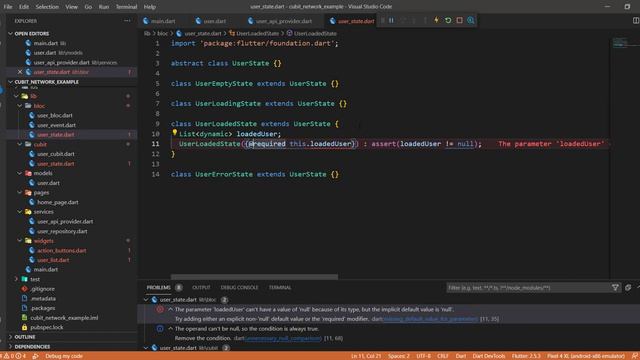The width and height of the screenshot is (640, 360).
Task: Open unnecessary_null_comparison link
Action: pos(283,338)
